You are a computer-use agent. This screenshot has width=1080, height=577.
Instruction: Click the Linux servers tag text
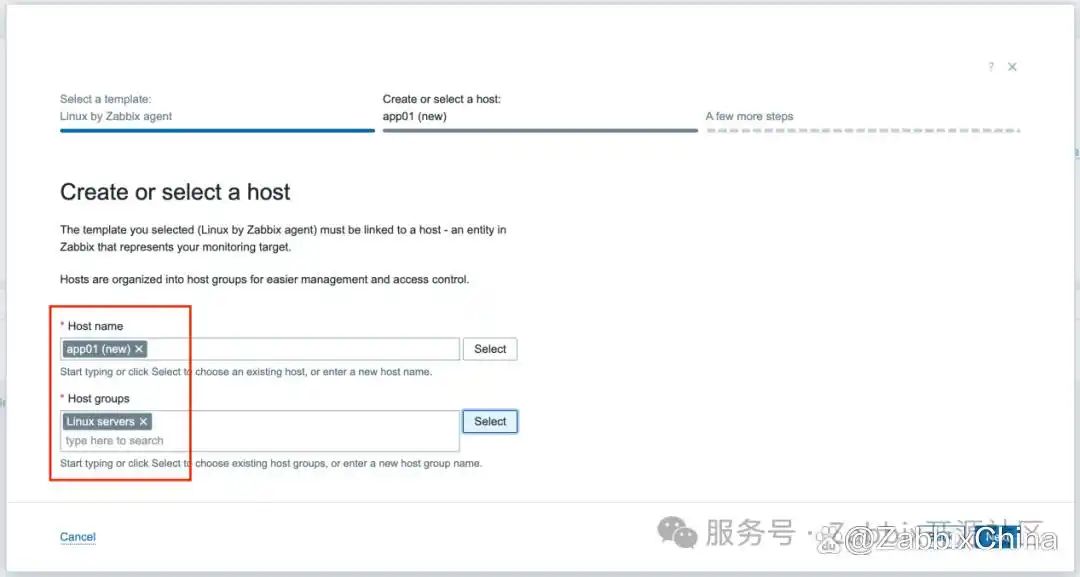[x=101, y=421]
